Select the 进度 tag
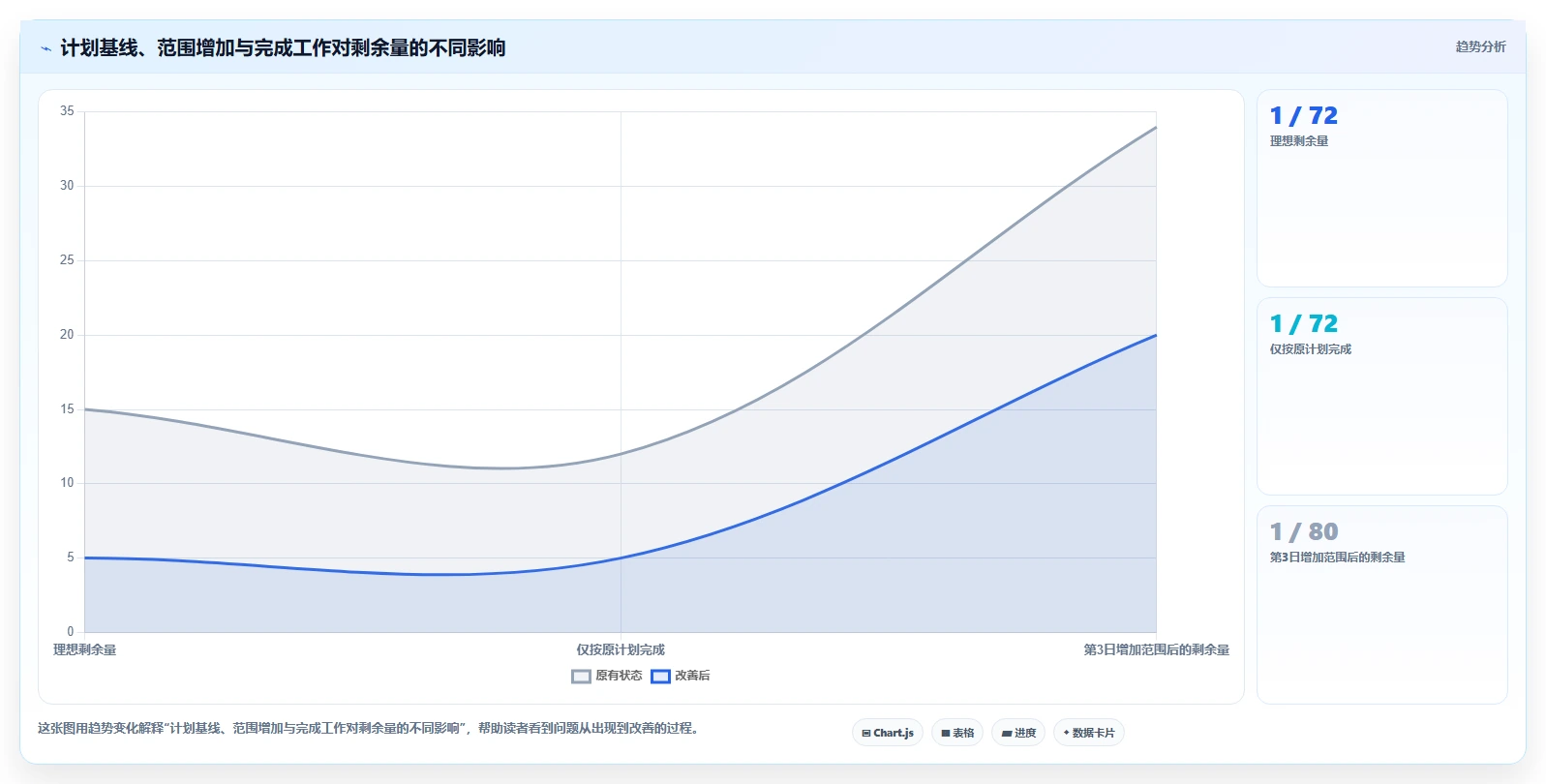This screenshot has width=1546, height=784. pos(1018,733)
